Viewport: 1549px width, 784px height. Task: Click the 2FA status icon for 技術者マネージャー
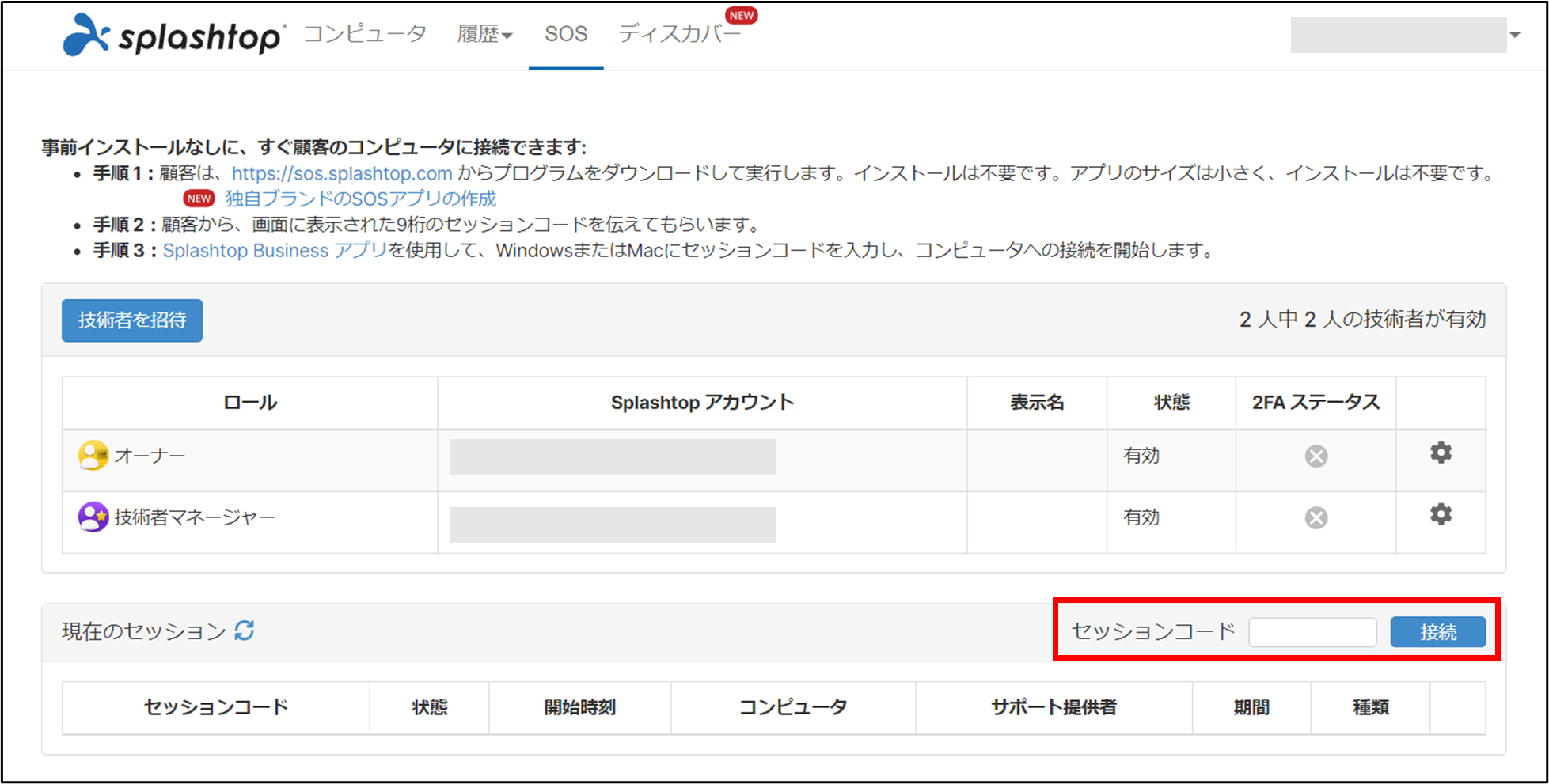(x=1316, y=518)
